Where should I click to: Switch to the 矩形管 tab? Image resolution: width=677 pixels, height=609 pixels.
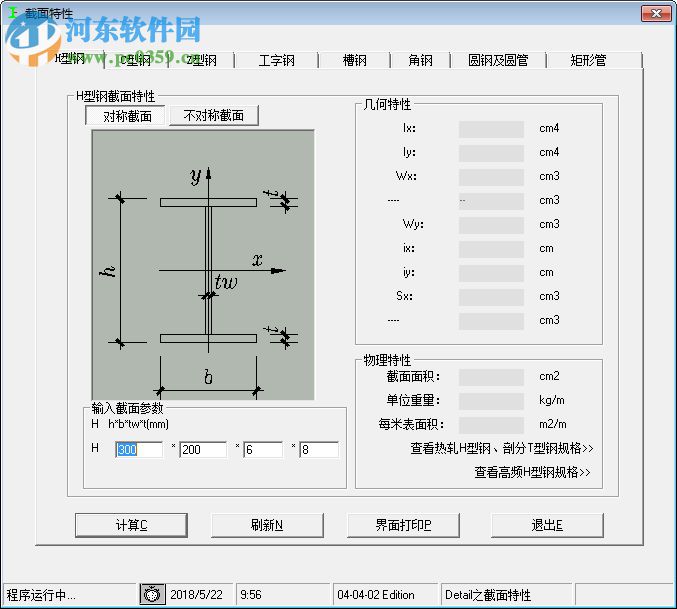588,60
